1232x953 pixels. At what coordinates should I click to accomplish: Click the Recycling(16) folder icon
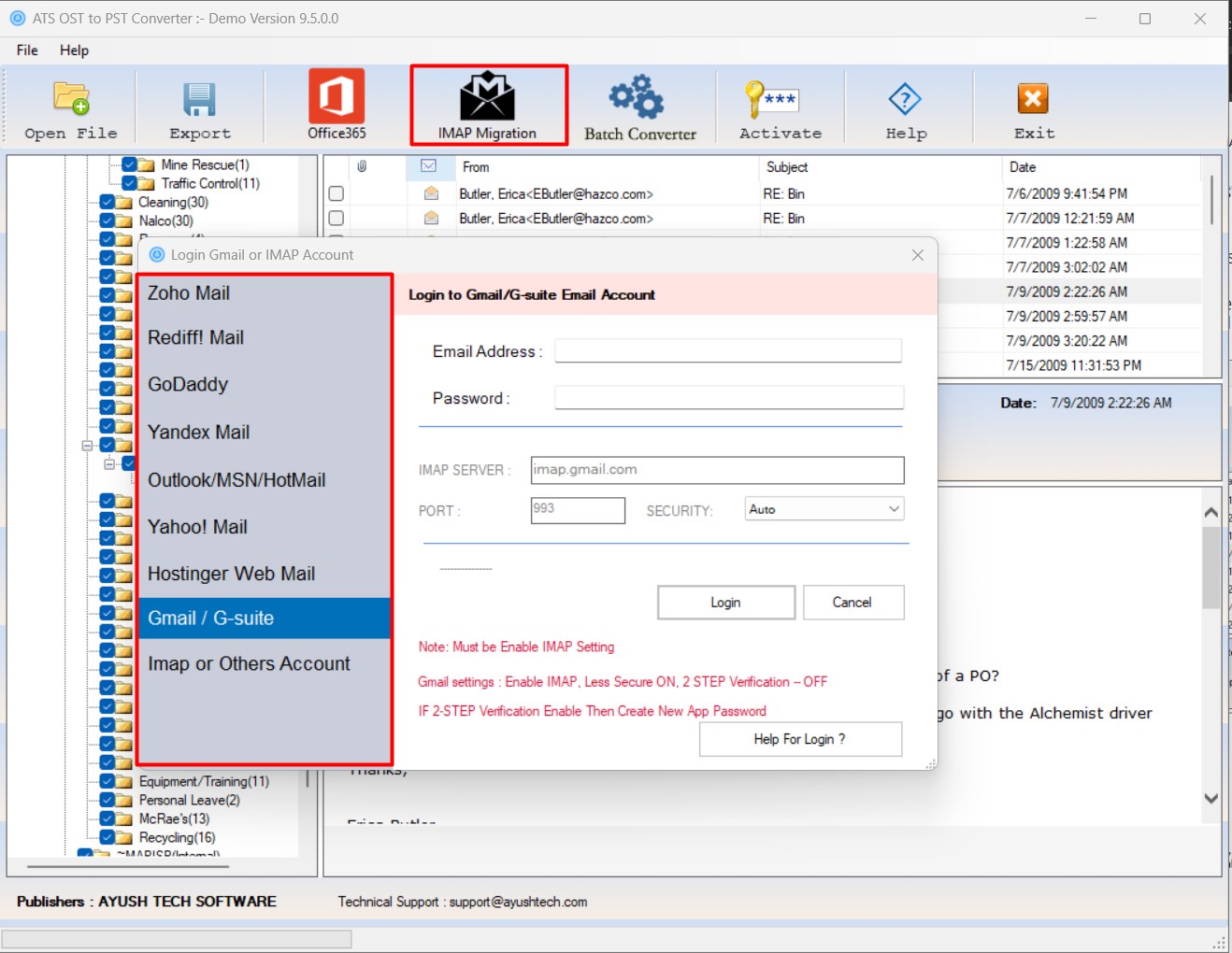[124, 838]
